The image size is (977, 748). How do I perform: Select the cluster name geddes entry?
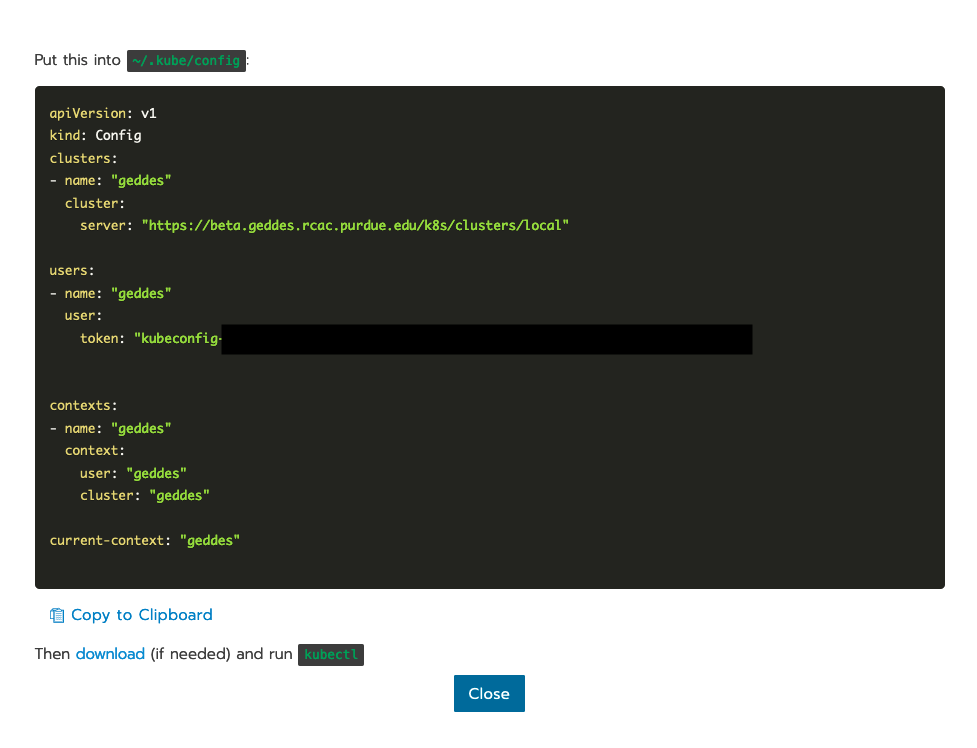pyautogui.click(x=140, y=180)
